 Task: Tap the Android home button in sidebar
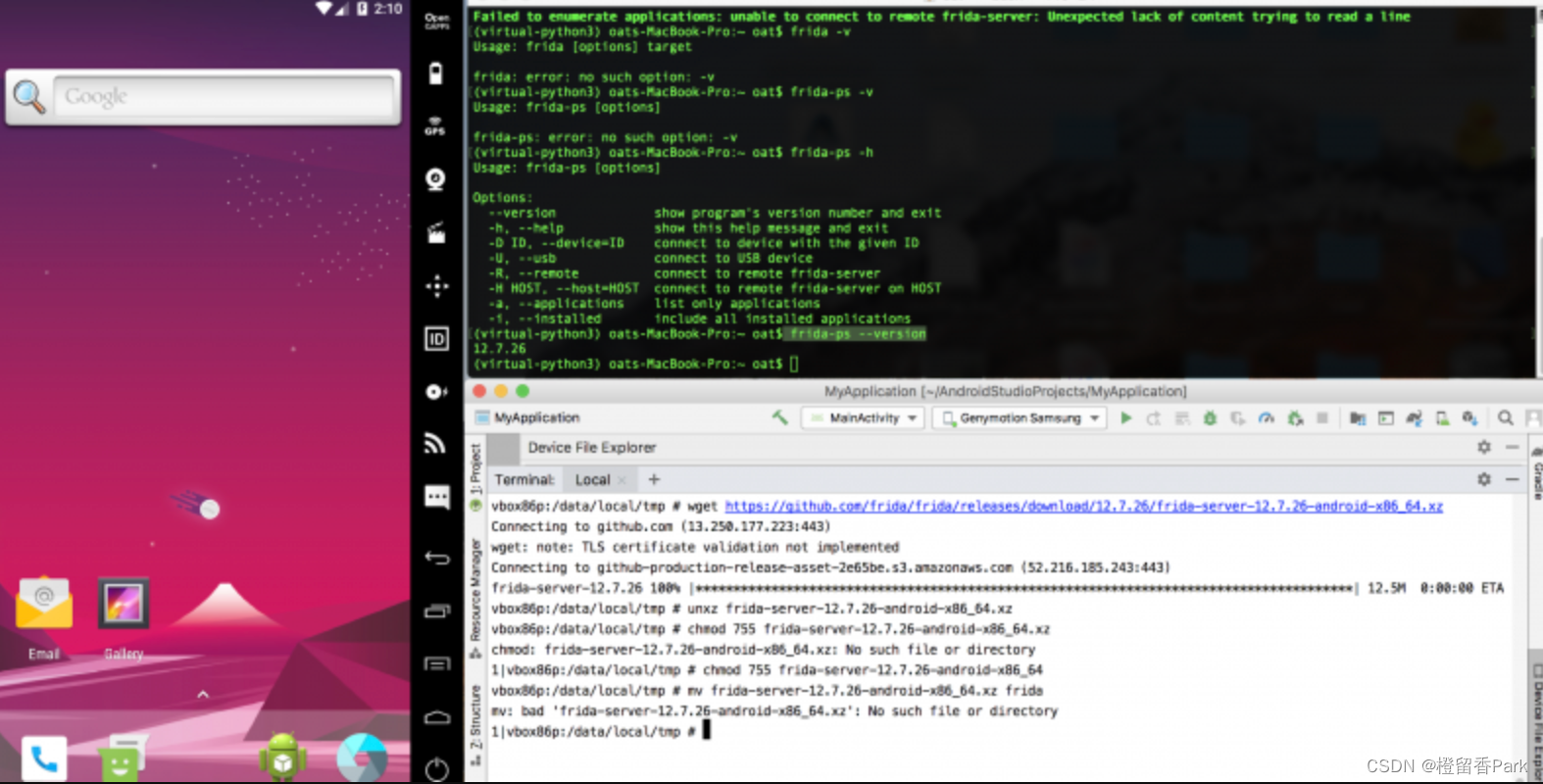(x=436, y=717)
